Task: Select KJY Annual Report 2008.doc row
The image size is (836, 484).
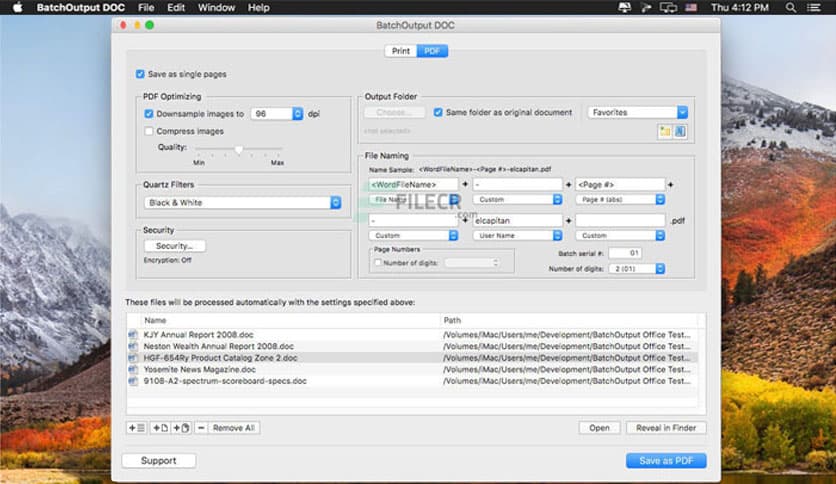Action: coord(412,335)
